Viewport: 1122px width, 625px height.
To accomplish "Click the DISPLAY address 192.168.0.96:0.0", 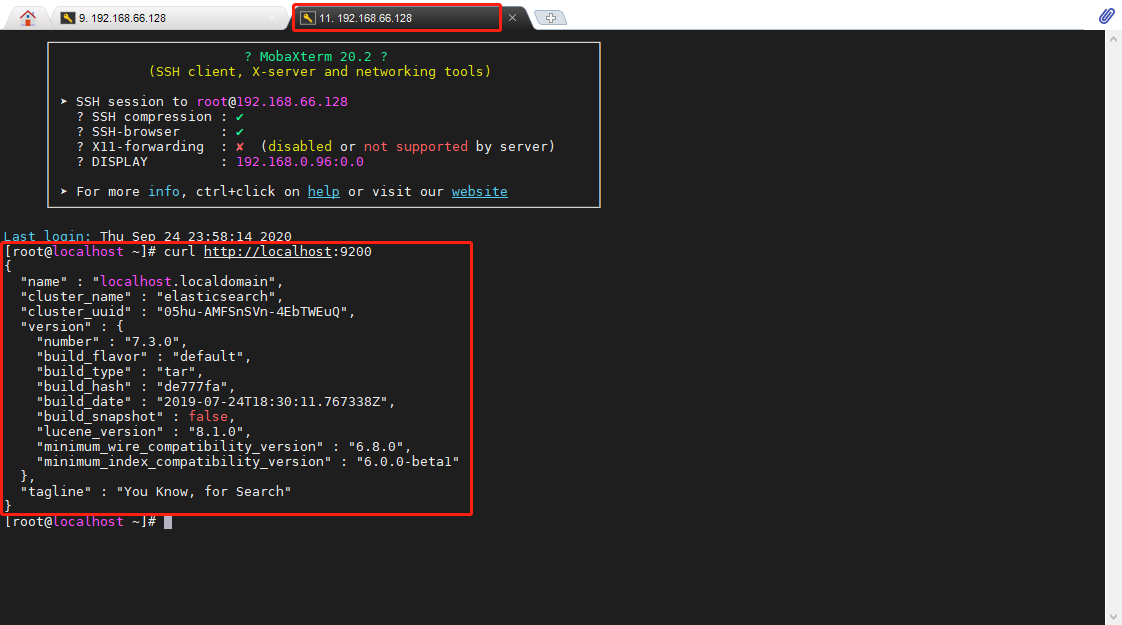I will [300, 162].
